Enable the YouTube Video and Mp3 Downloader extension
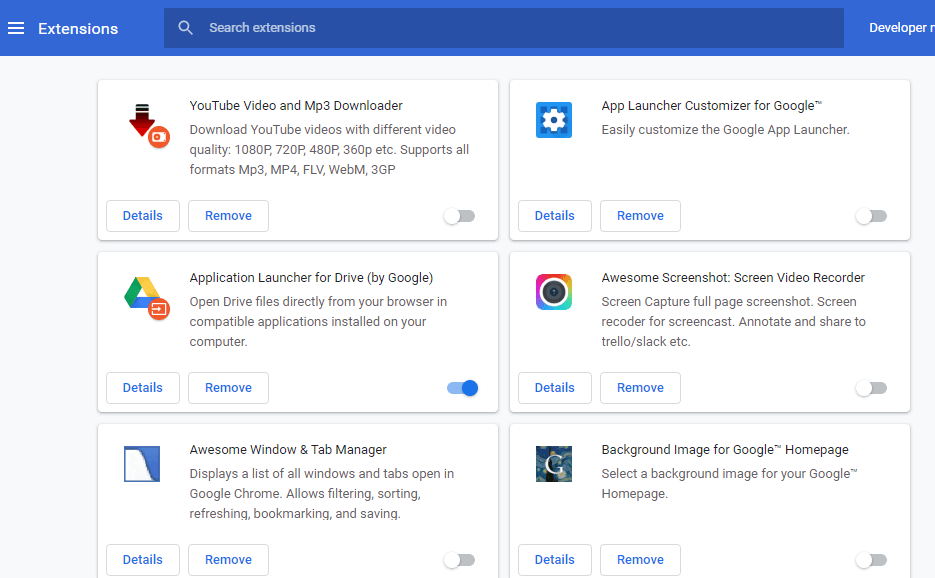935x578 pixels. (459, 215)
